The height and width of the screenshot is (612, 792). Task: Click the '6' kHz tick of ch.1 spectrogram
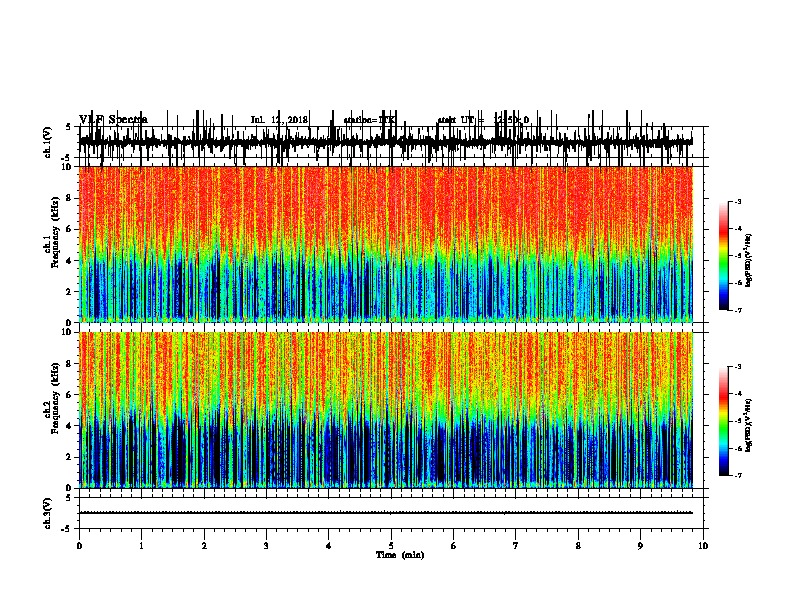click(x=70, y=229)
